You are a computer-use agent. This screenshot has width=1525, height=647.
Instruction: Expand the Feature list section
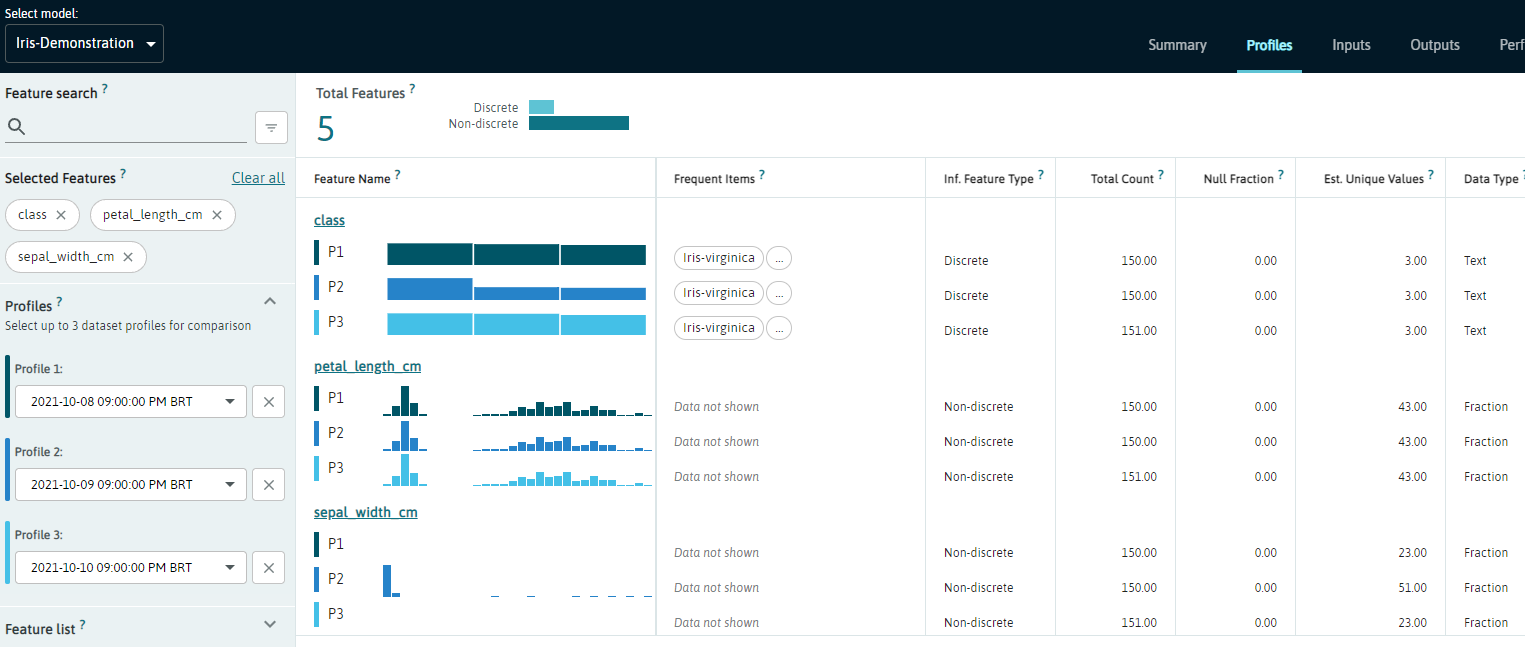pos(269,624)
